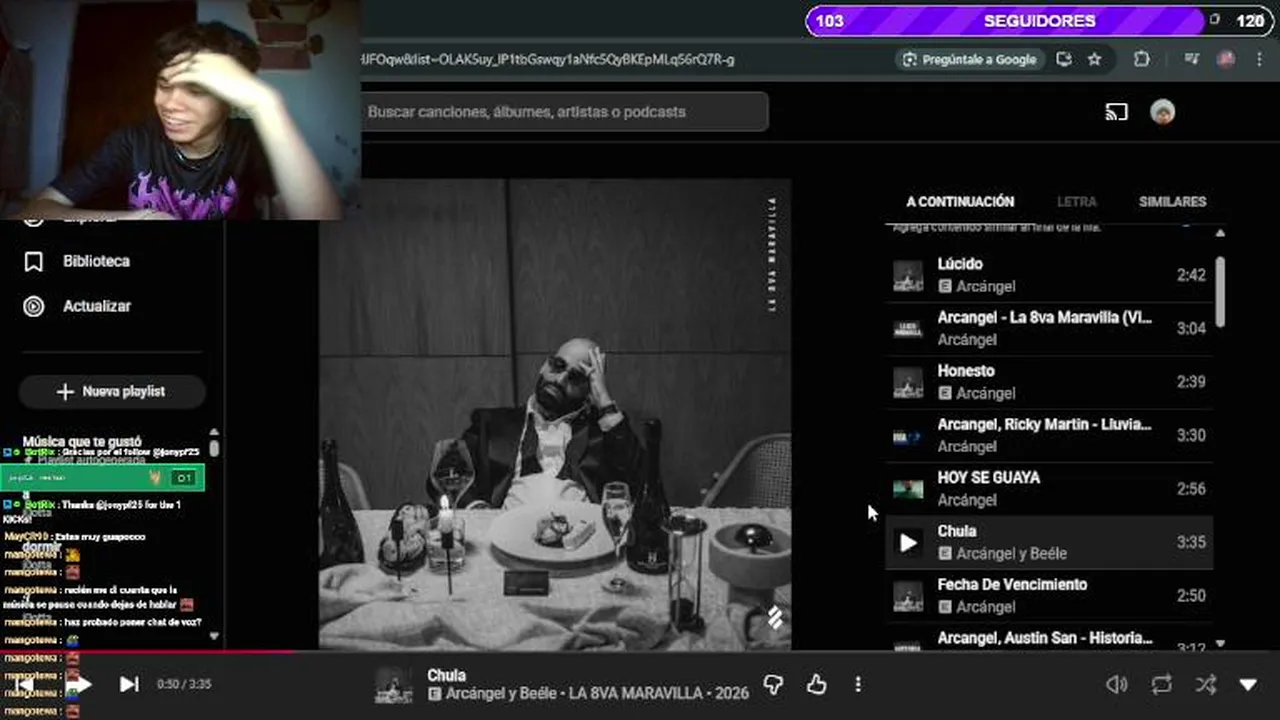The image size is (1280, 720).
Task: Click the album thumbnail in player bar
Action: (393, 685)
